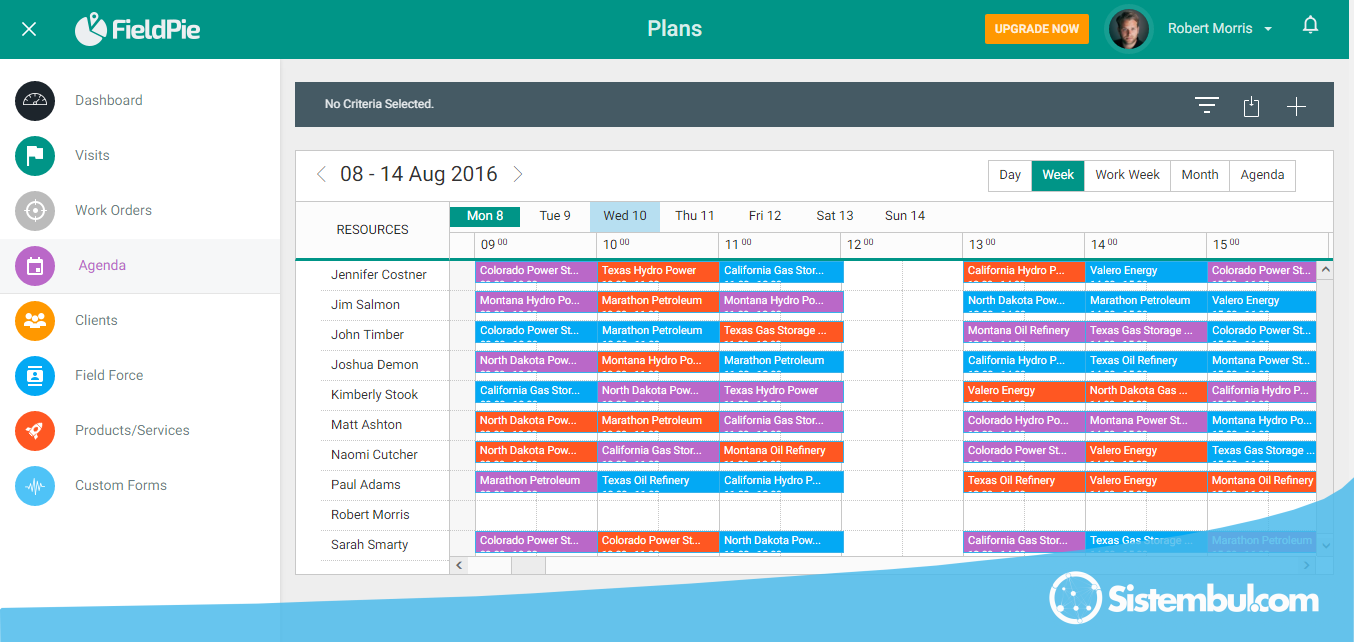Select Naomi Cutcher resource row

[x=375, y=455]
